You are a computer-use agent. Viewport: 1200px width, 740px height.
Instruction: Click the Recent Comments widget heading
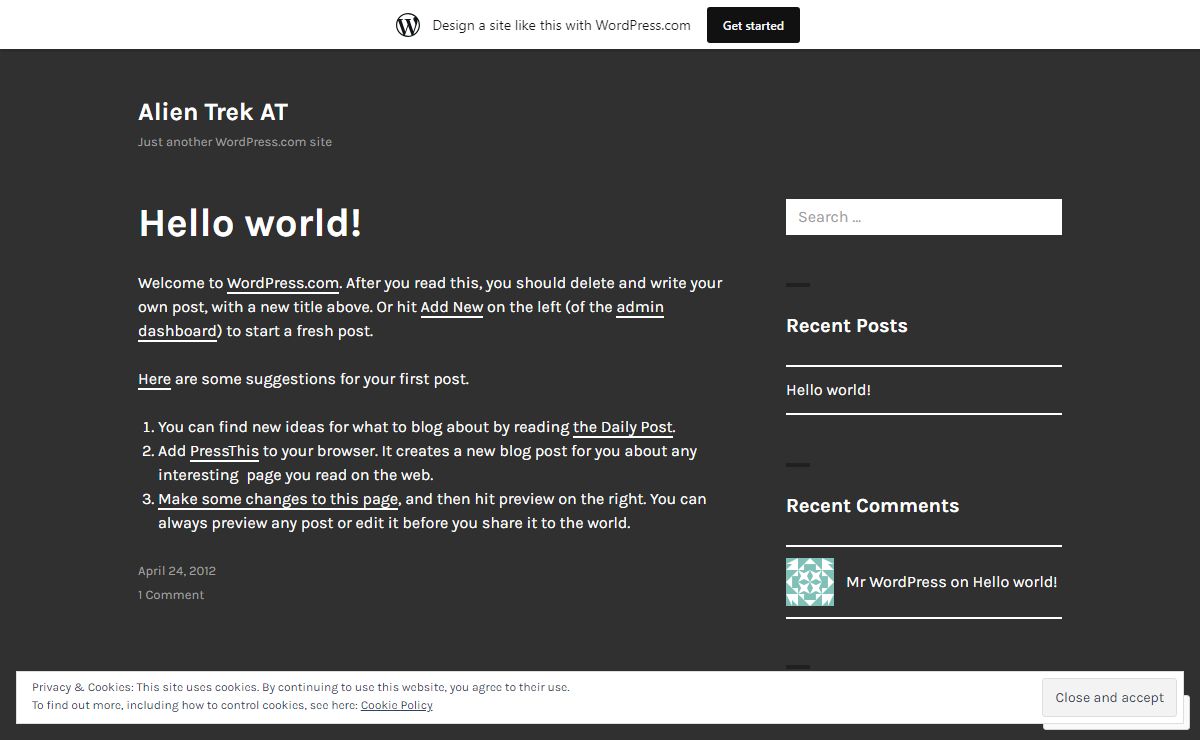872,506
